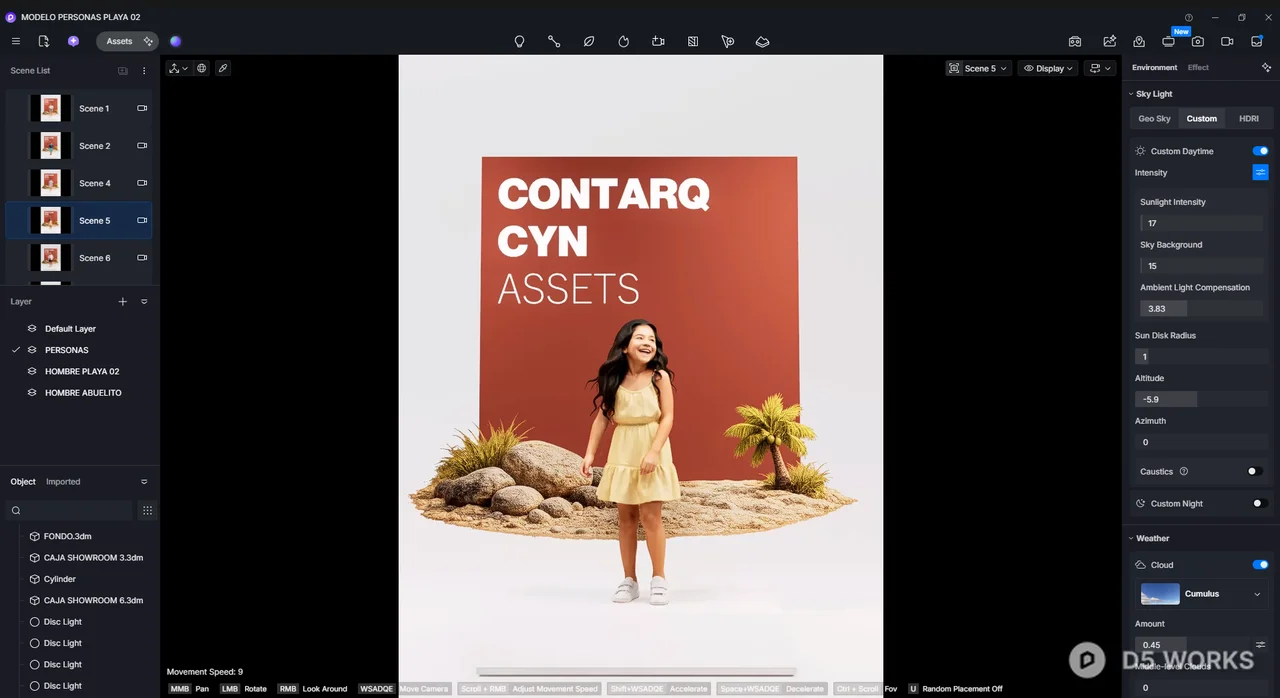Enable the Custom Night switch
Screen dimensions: 1280x698
(1260, 503)
